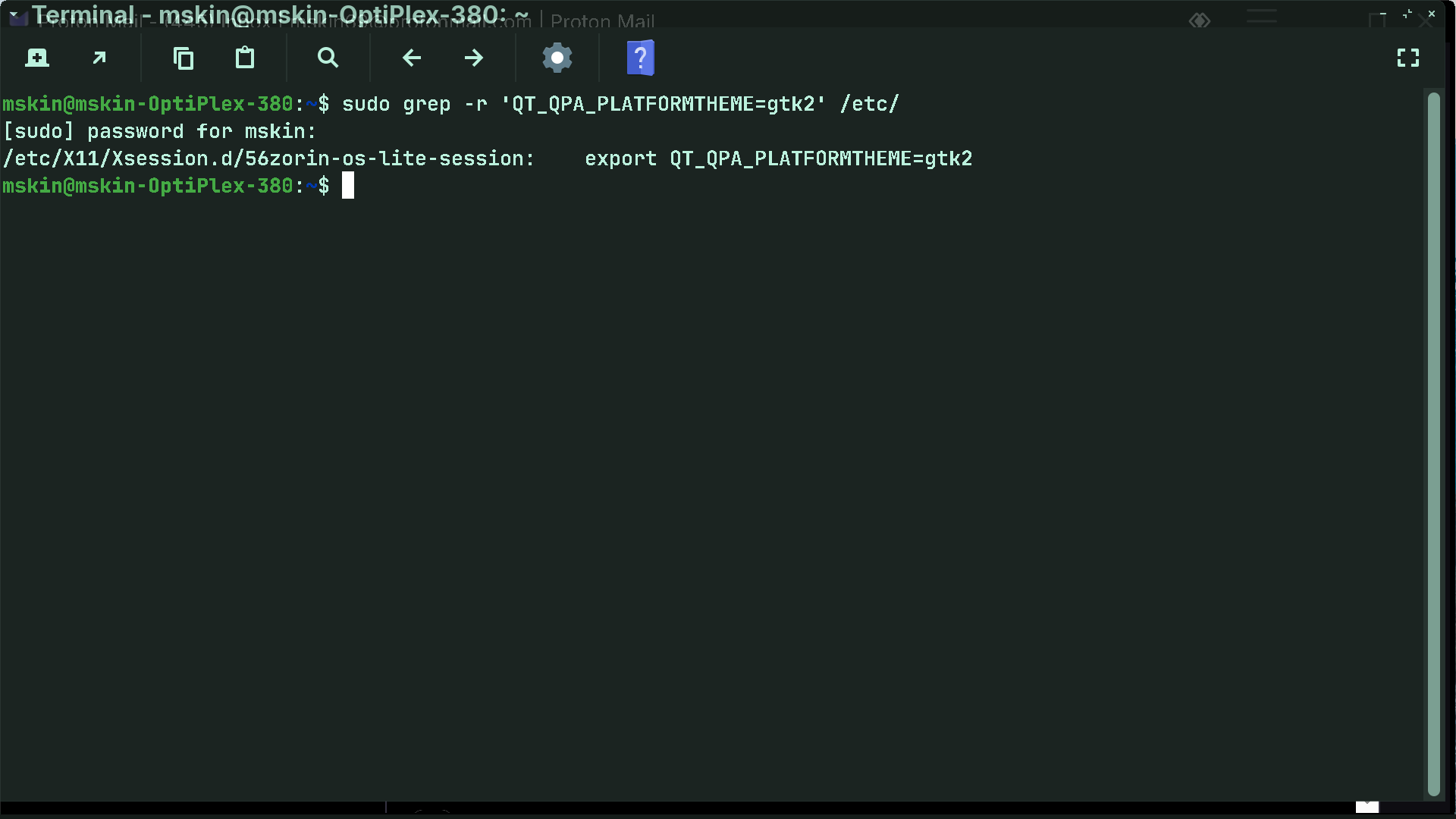The width and height of the screenshot is (1456, 819).
Task: Open a new terminal tab
Action: (36, 58)
